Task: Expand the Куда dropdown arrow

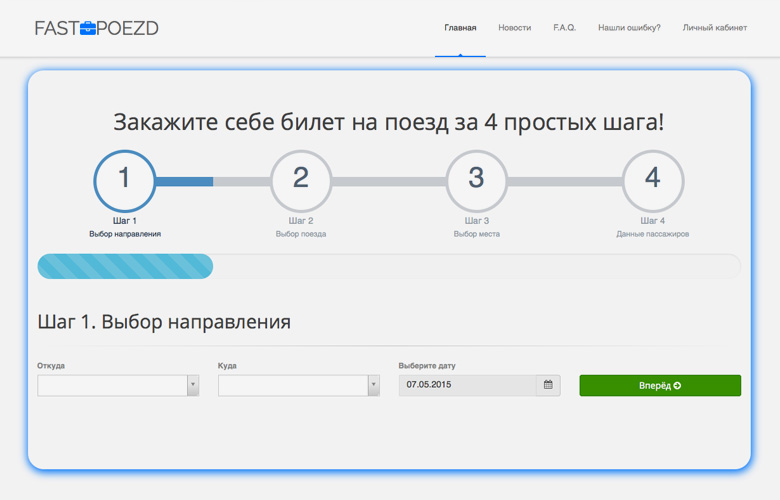Action: [x=373, y=386]
